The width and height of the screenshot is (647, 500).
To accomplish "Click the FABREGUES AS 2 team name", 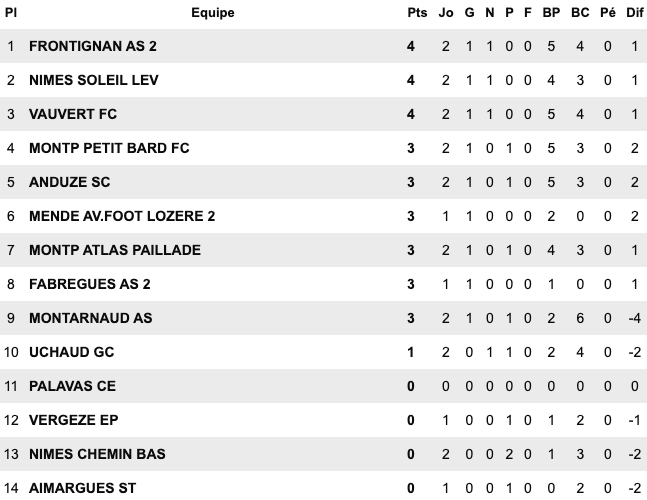I will 90,284.
